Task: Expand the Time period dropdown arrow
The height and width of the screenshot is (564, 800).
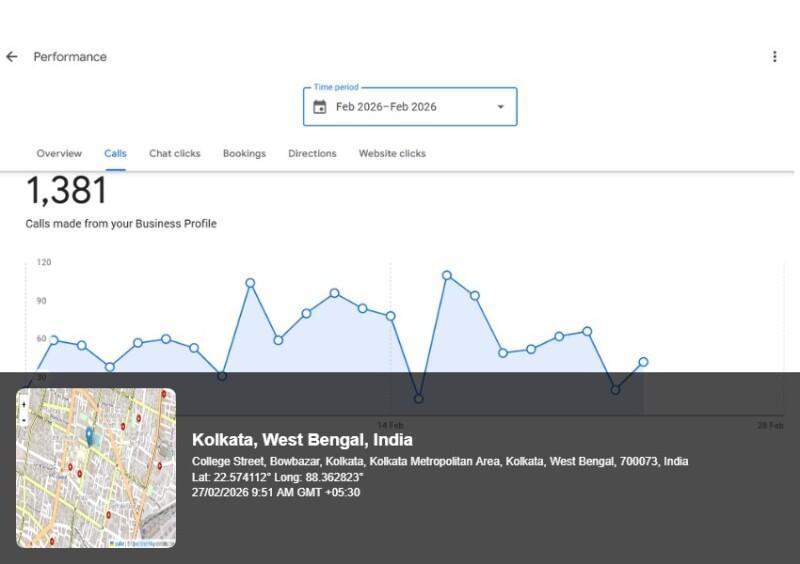Action: click(x=501, y=107)
